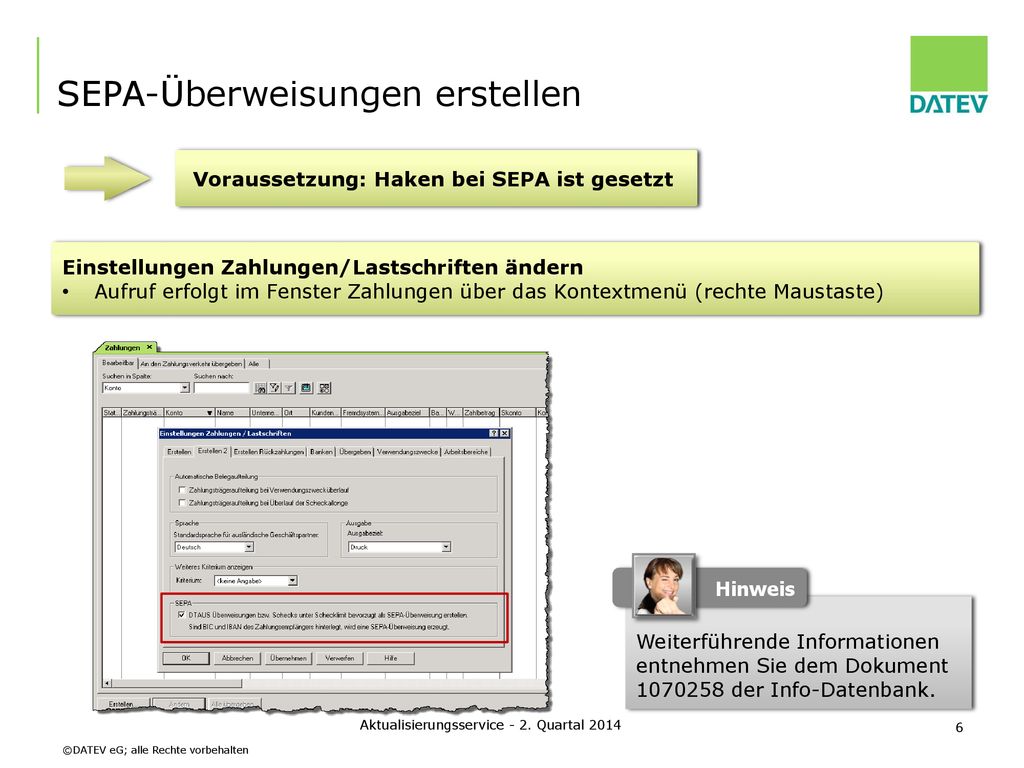
Task: Enable Zahlungsträgeraufteilung bei Überlauf der Scheckallonge
Action: [182, 503]
